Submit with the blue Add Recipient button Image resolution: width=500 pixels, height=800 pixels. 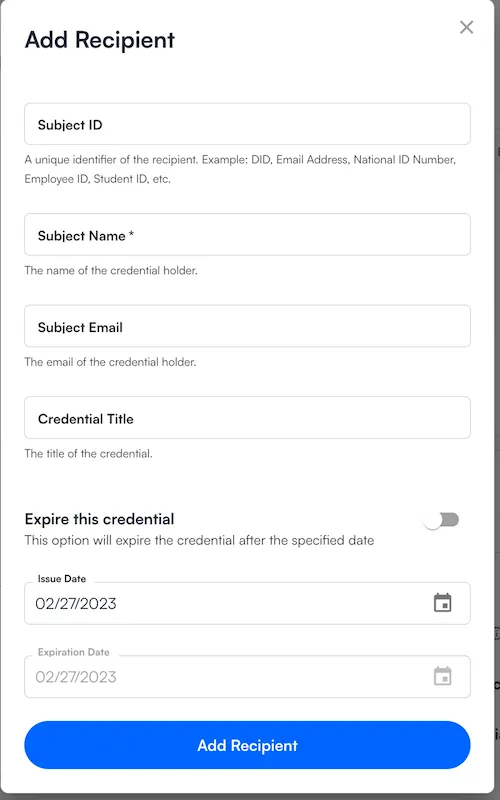[247, 745]
